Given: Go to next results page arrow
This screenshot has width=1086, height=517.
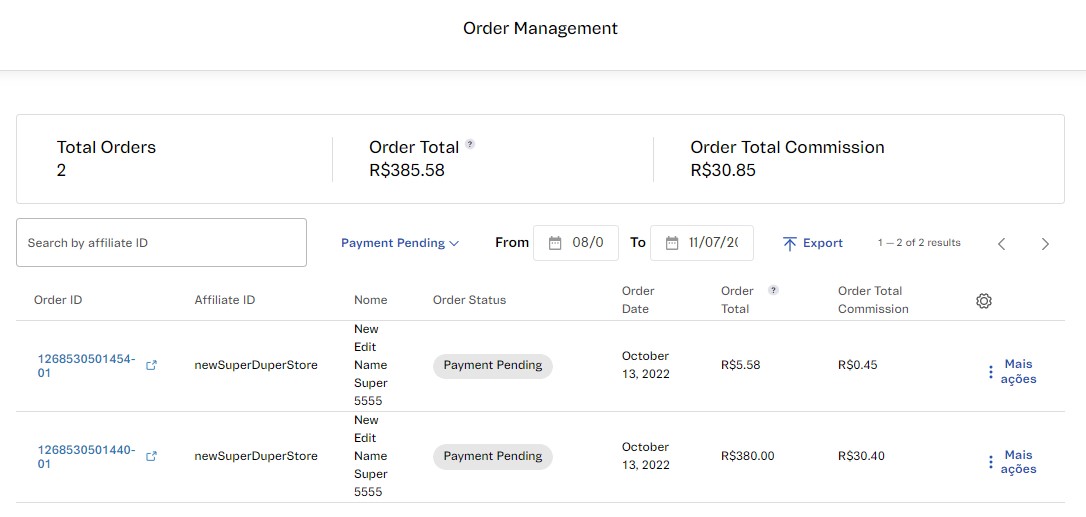Looking at the screenshot, I should [1045, 244].
